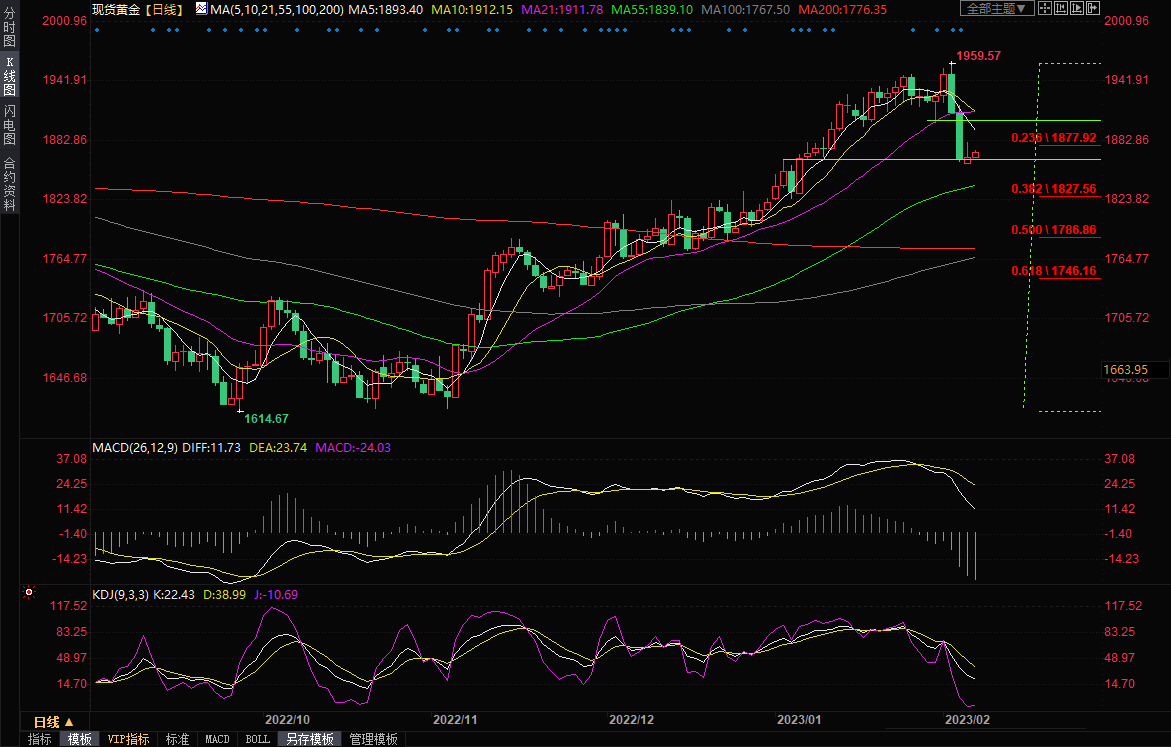
Task: Open the 合约资料 side tab
Action: (9, 184)
